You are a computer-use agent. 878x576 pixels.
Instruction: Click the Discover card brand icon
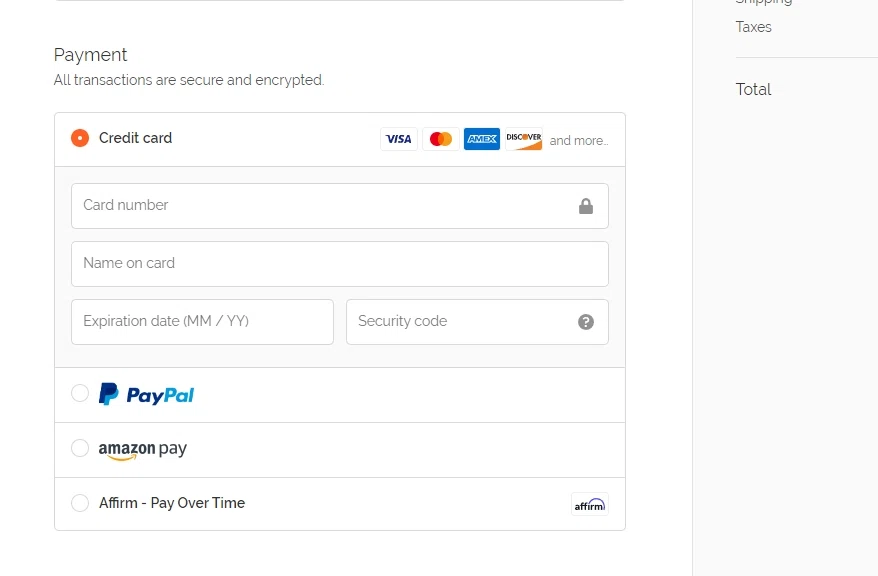click(x=523, y=138)
